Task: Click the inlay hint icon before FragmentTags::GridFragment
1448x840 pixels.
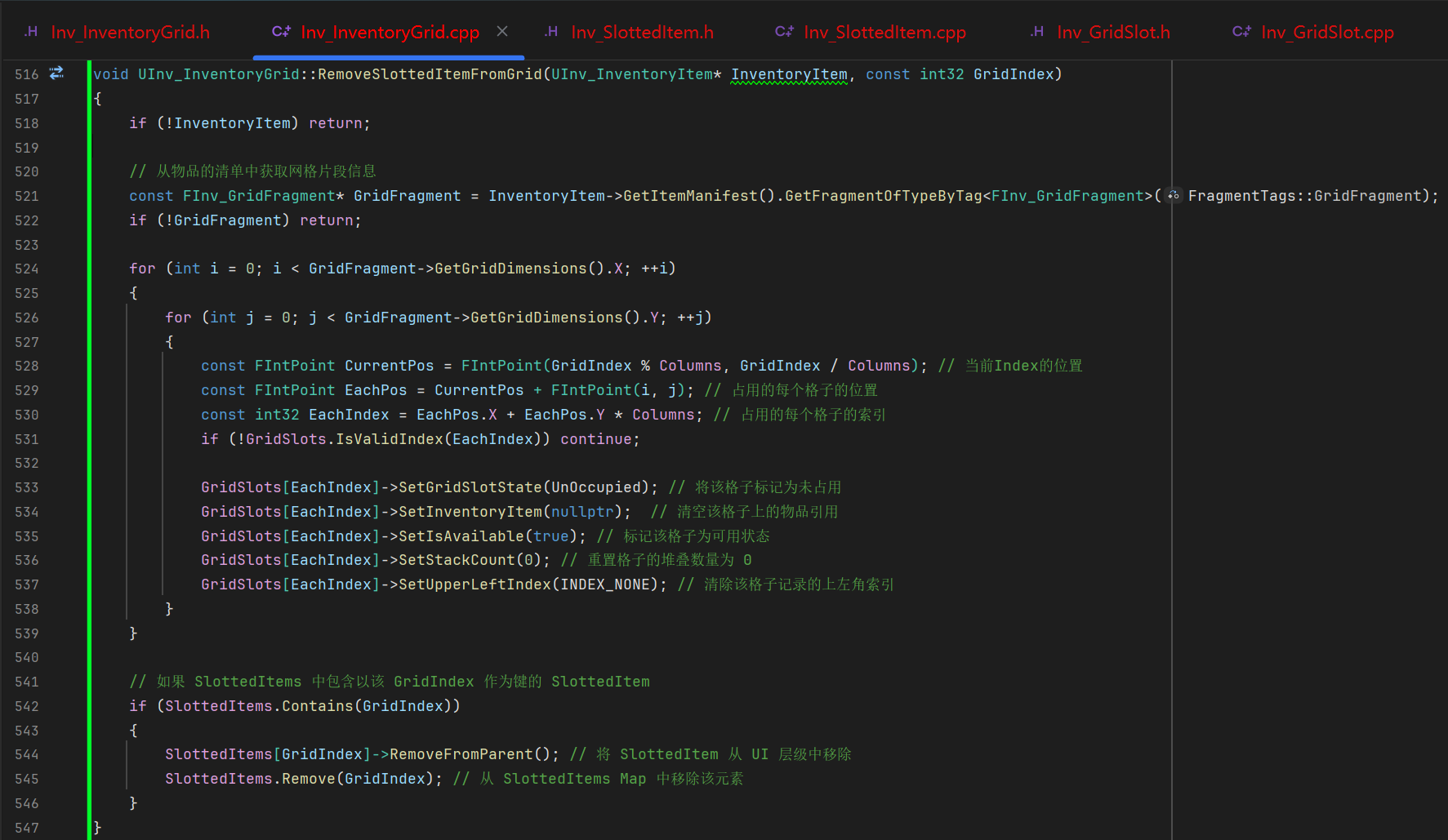Action: click(1174, 196)
